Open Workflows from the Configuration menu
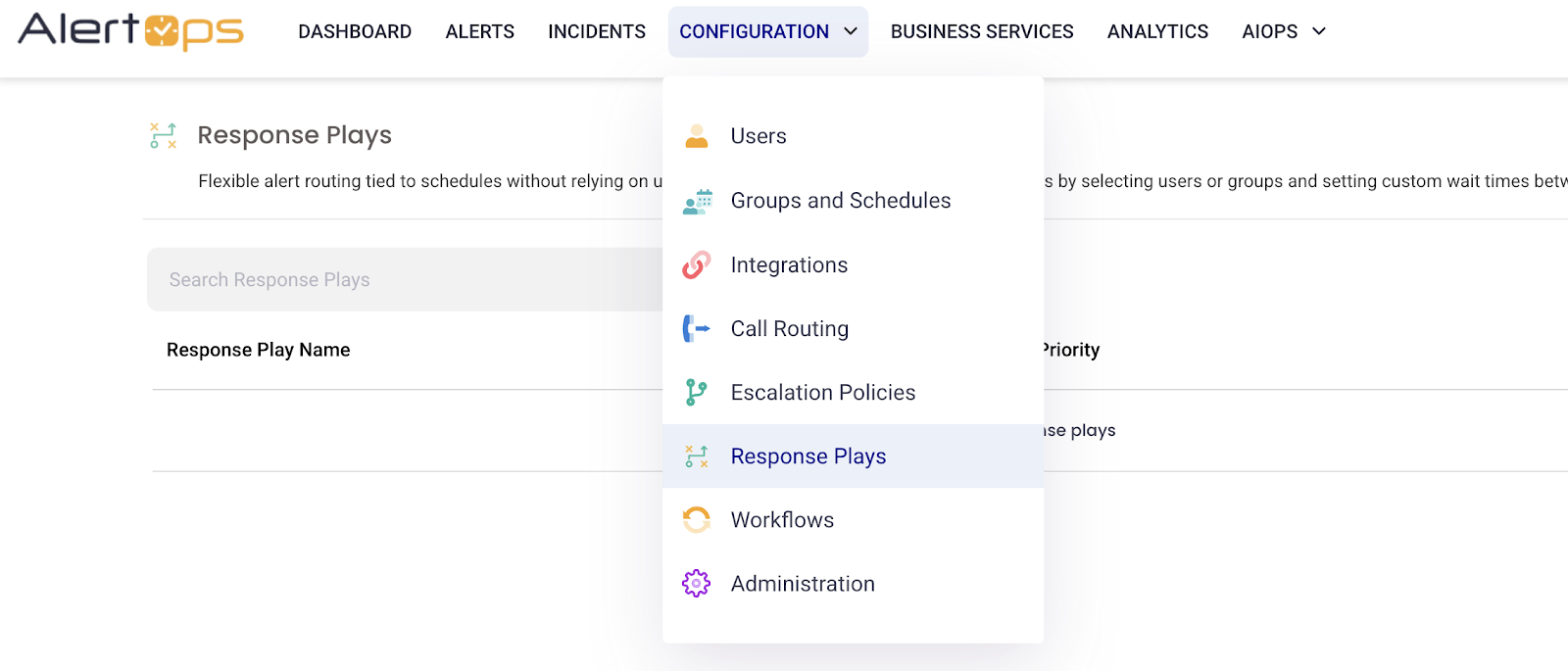 pos(854,520)
